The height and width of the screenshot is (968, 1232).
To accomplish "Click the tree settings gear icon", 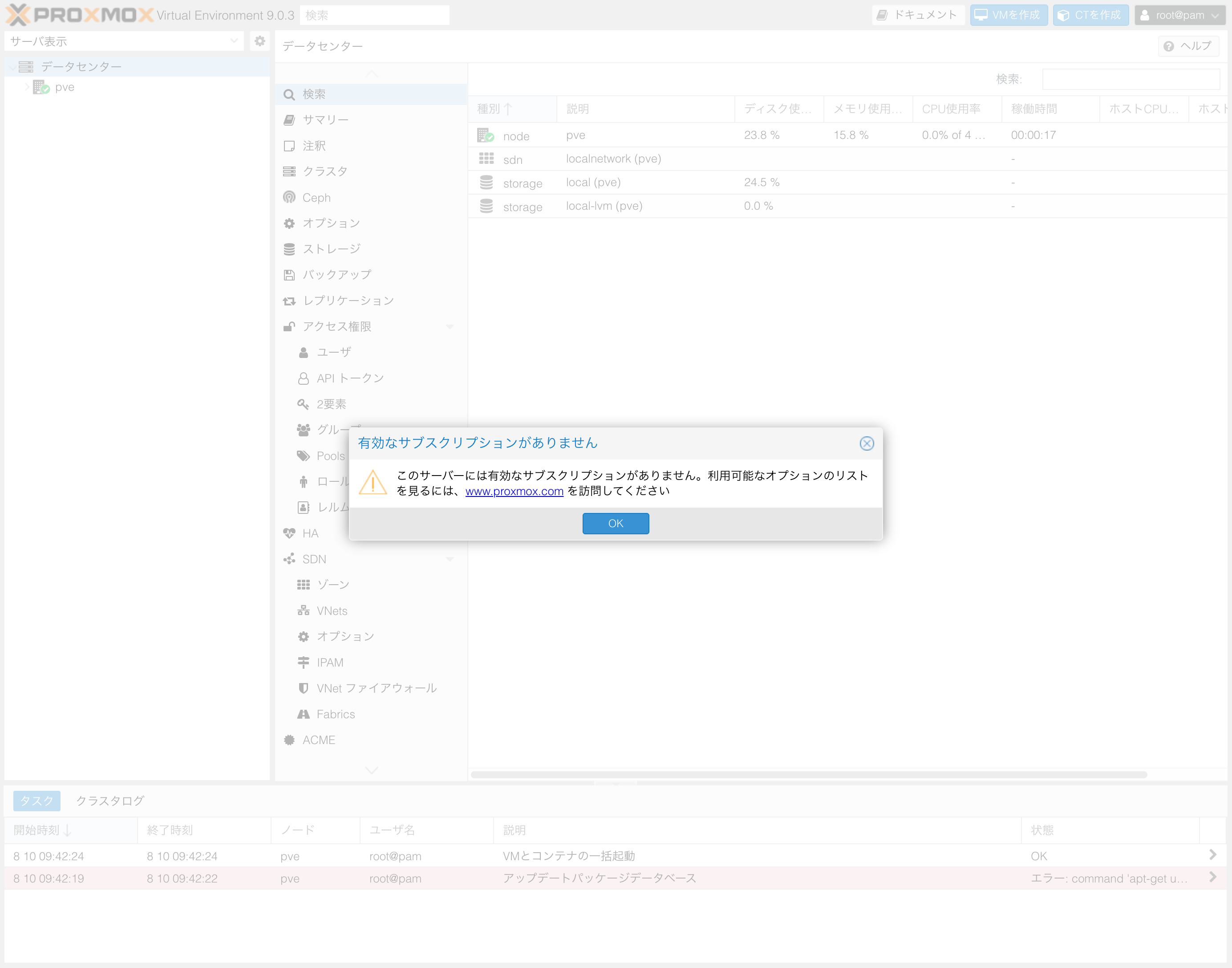I will click(259, 41).
